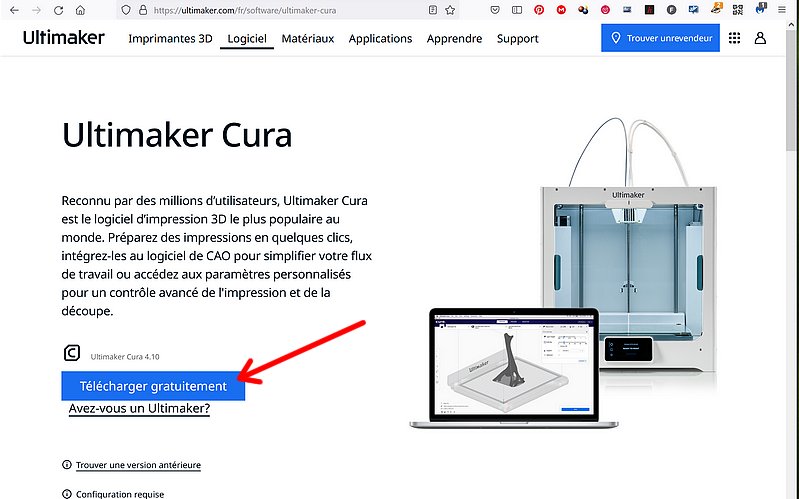
Task: Open the Imprimantes 3D menu
Action: [x=170, y=39]
